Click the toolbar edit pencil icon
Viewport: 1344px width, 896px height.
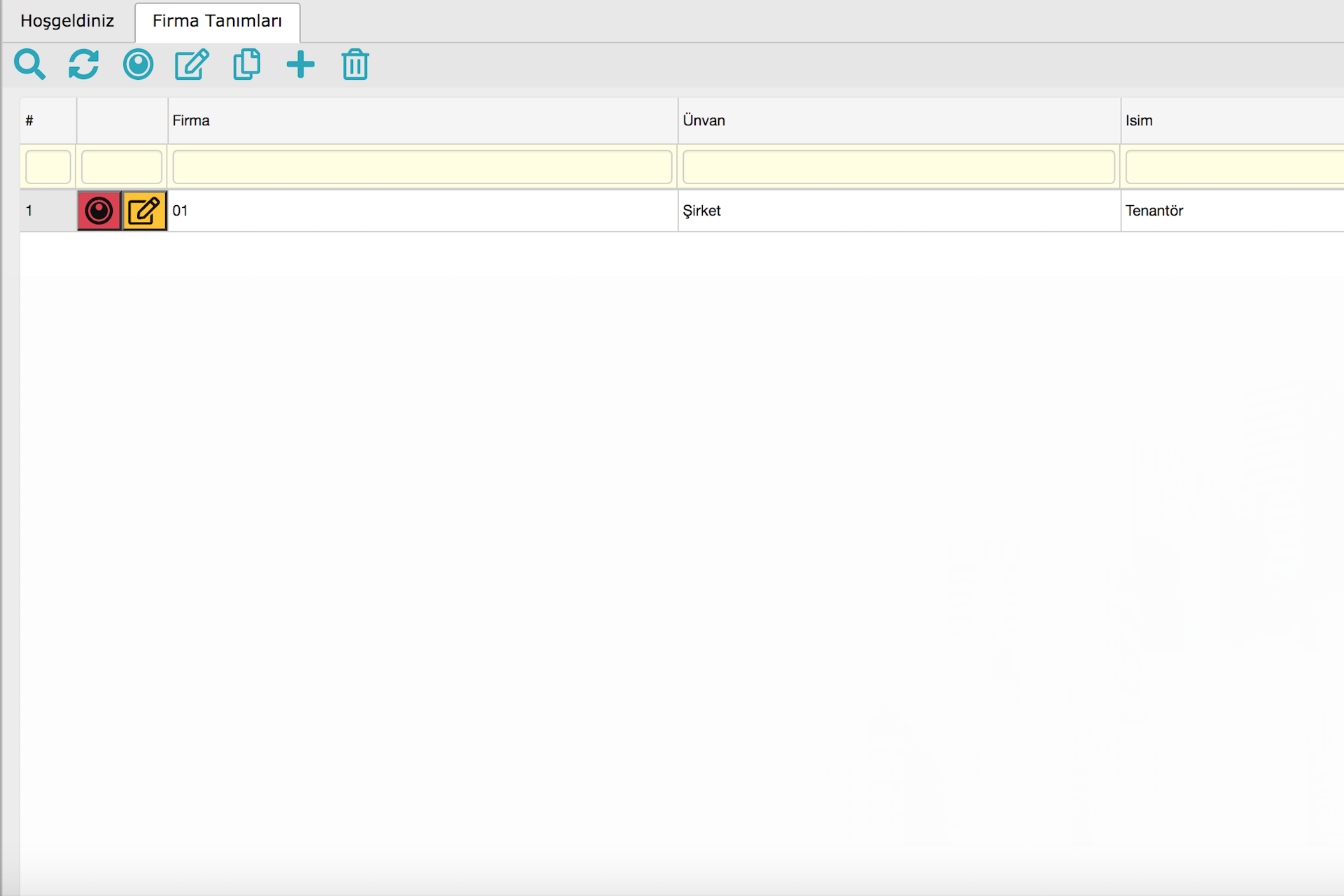[192, 64]
